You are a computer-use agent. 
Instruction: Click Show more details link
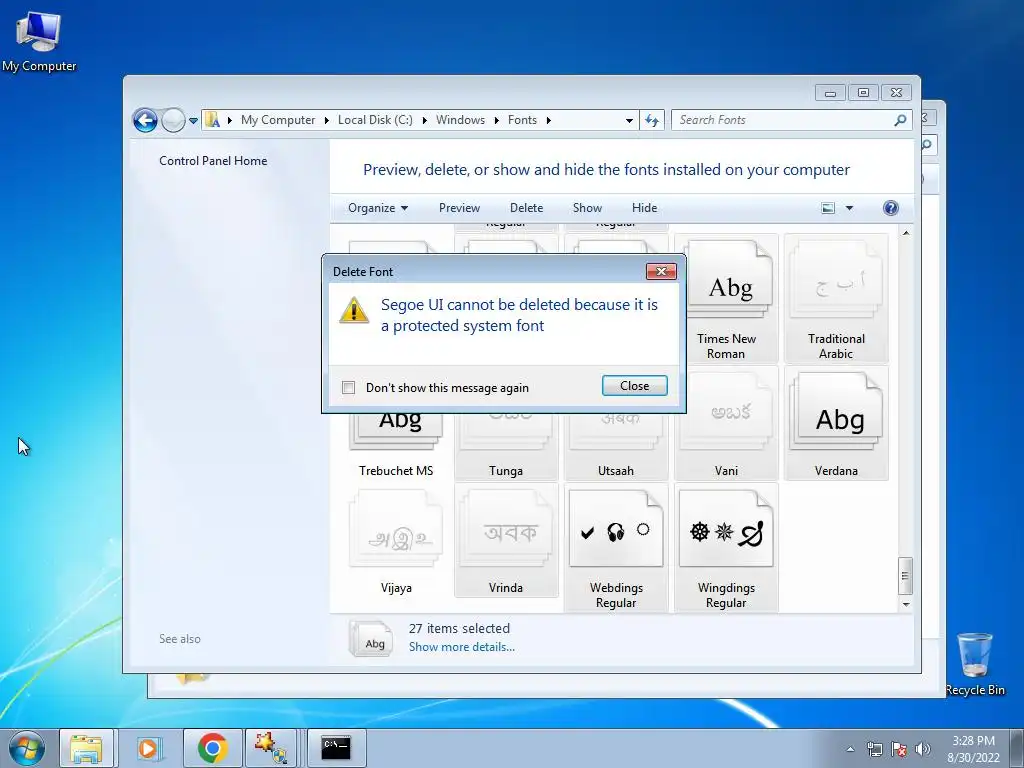461,647
